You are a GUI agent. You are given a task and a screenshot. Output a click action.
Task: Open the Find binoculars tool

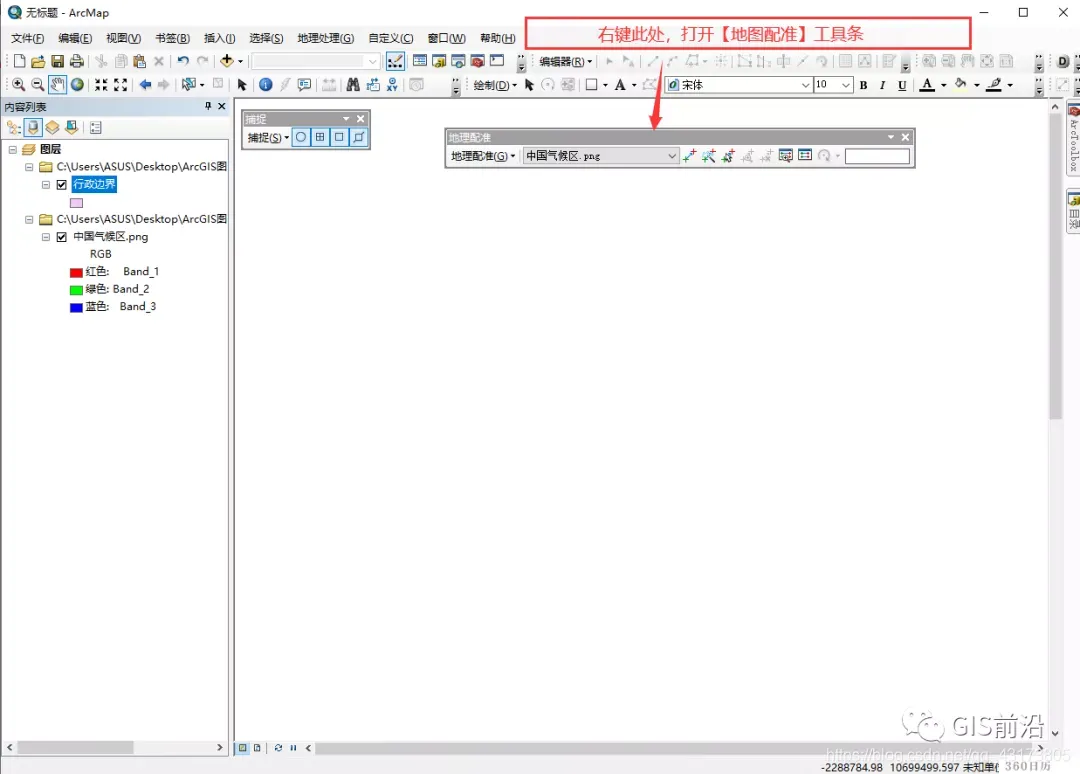point(353,84)
